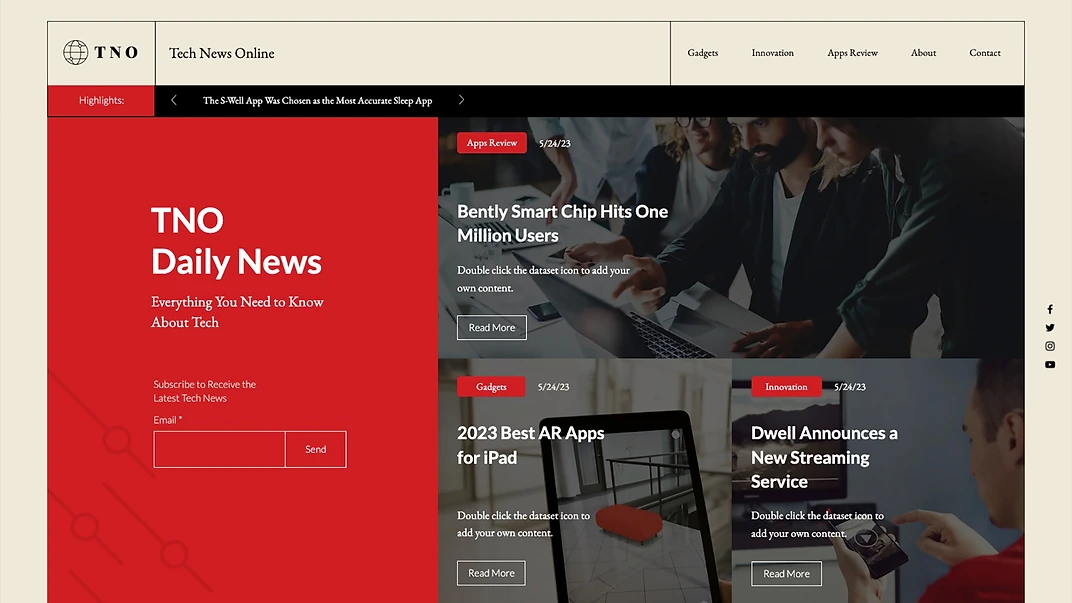Click Read More on 2023 Best AR Apps
This screenshot has height=603, width=1072.
pyautogui.click(x=490, y=572)
